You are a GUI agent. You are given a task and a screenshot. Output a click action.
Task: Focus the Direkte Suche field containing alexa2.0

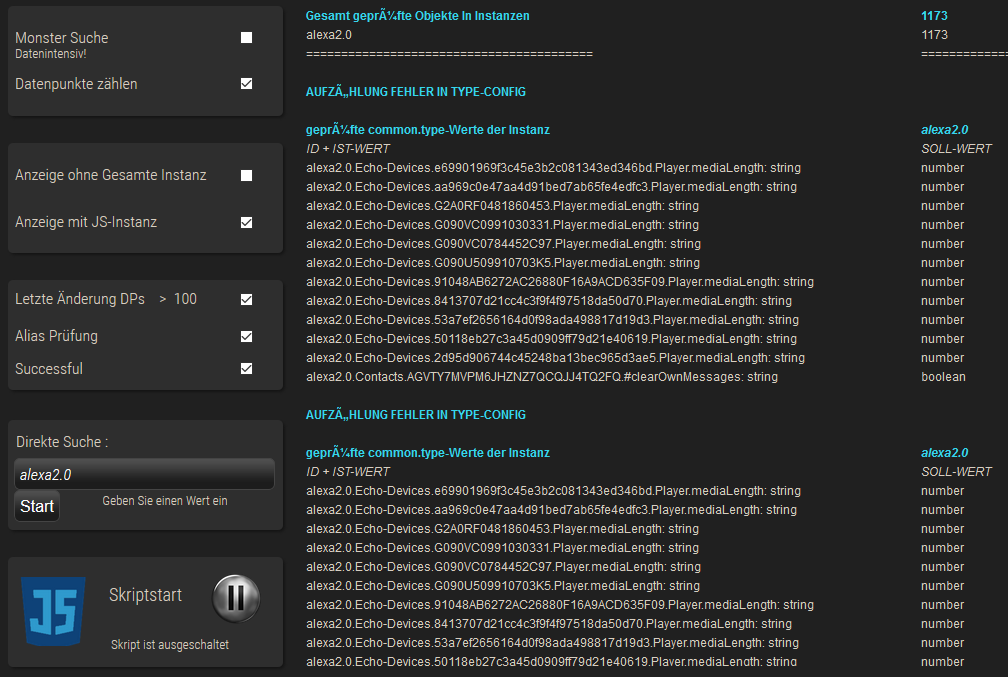144,474
